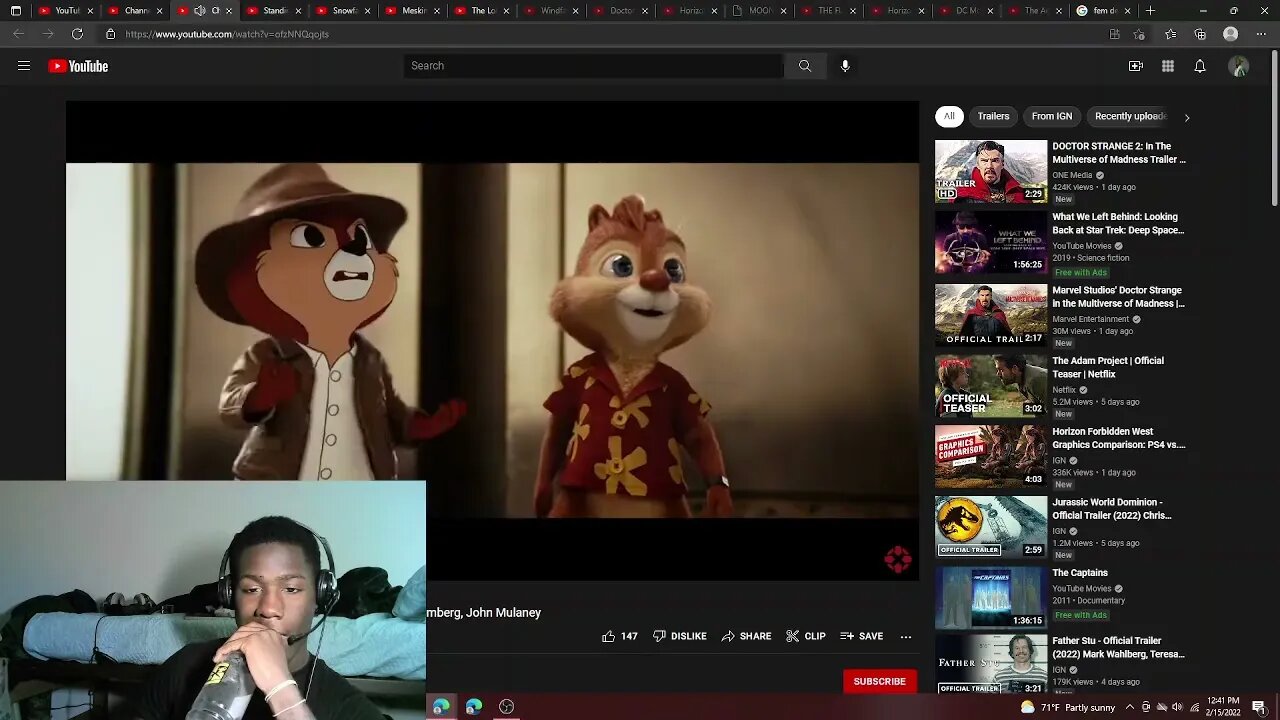Open the Netflix channel name

pos(1064,390)
